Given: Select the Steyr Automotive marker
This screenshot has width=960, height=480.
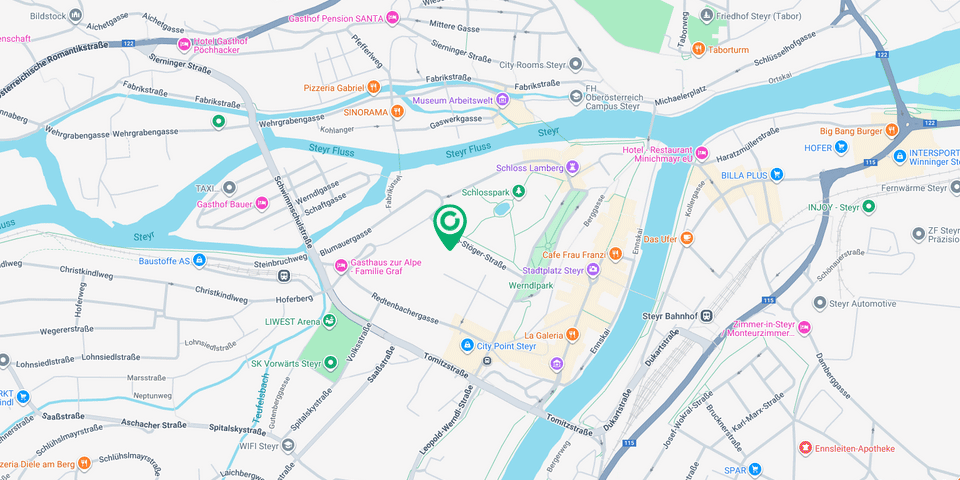Looking at the screenshot, I should (x=820, y=303).
